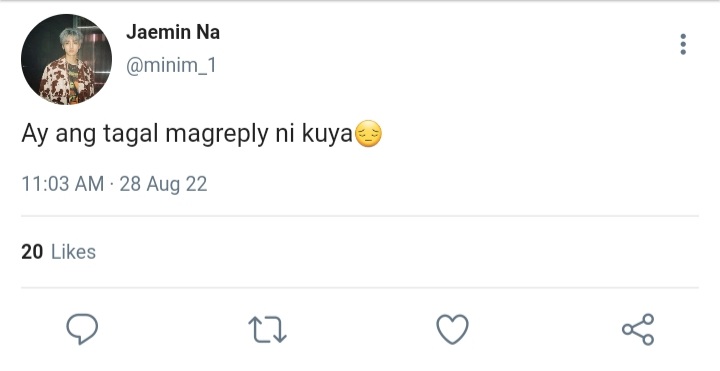Click the word magreply in the tweet
This screenshot has width=720, height=371.
point(217,135)
